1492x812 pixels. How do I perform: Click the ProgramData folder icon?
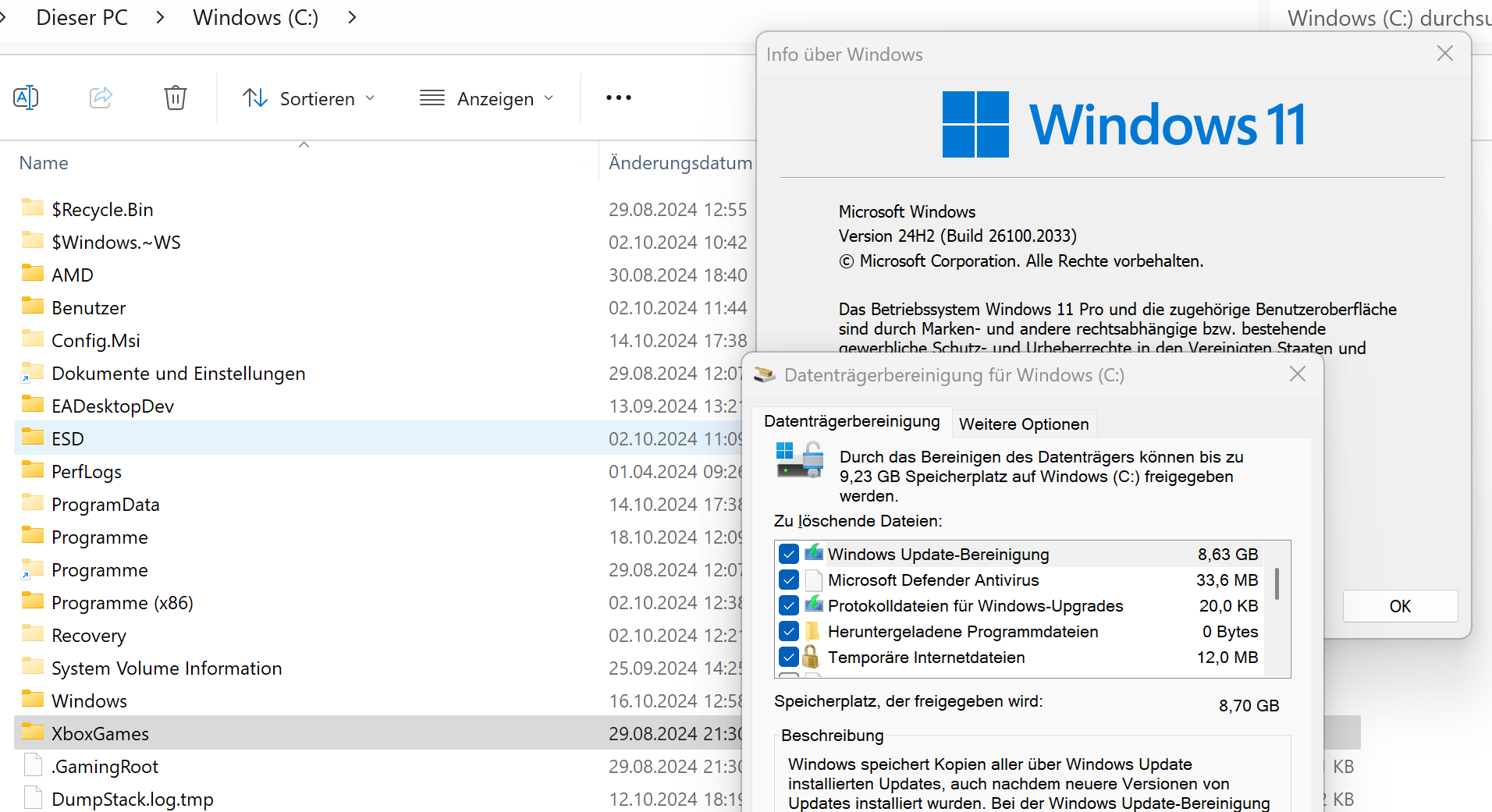33,503
